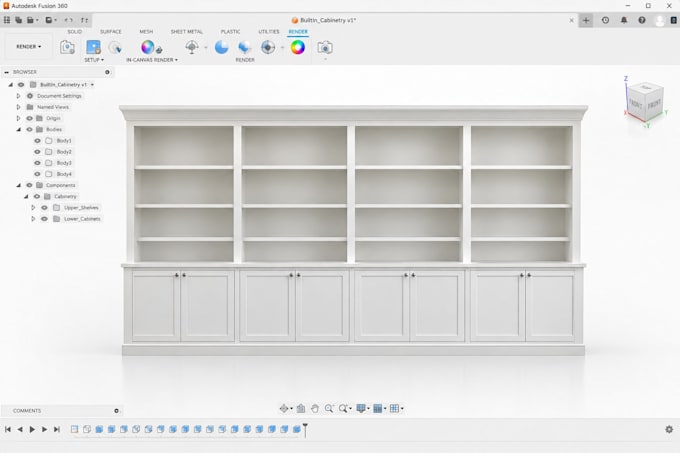Open the Viewports layout icon
The width and height of the screenshot is (680, 453).
(394, 408)
